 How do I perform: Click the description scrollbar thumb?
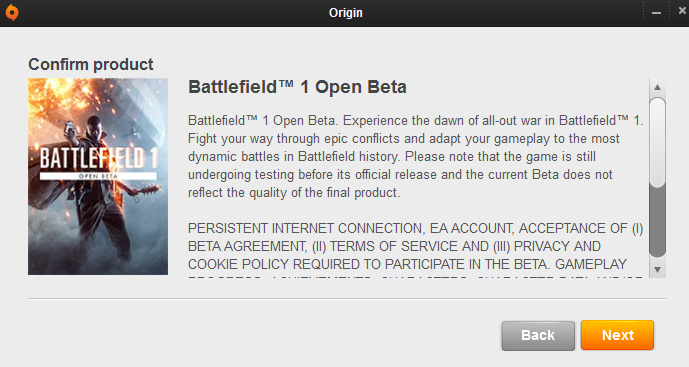click(657, 143)
